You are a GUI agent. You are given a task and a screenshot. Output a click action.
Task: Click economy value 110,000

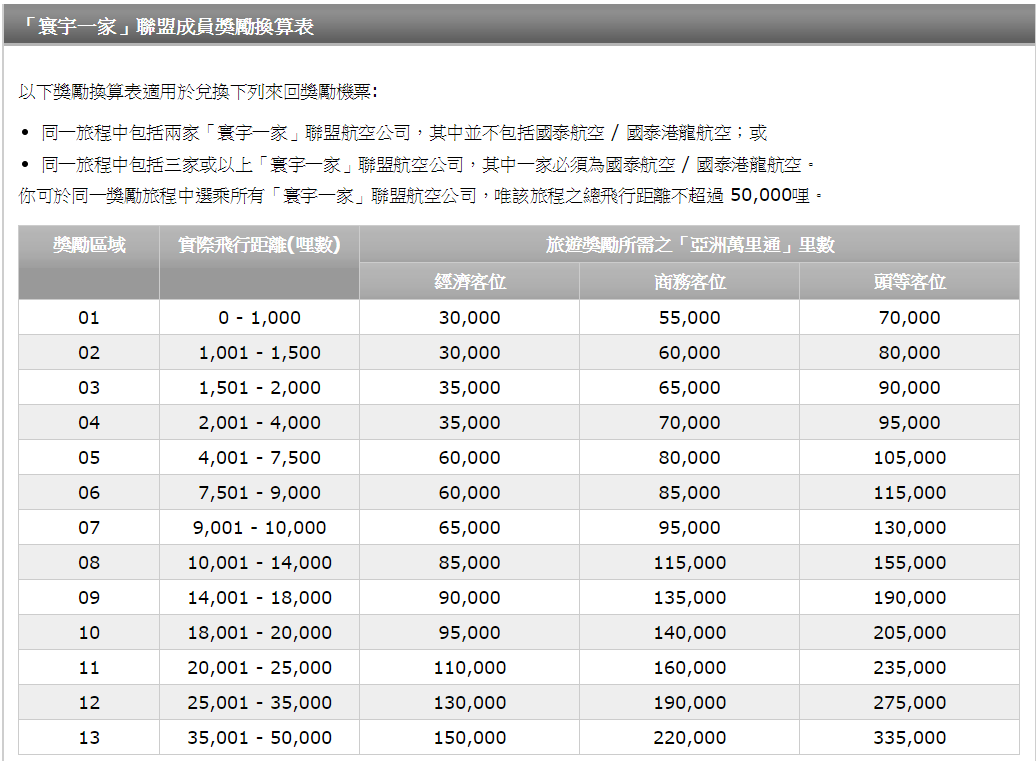coord(470,668)
